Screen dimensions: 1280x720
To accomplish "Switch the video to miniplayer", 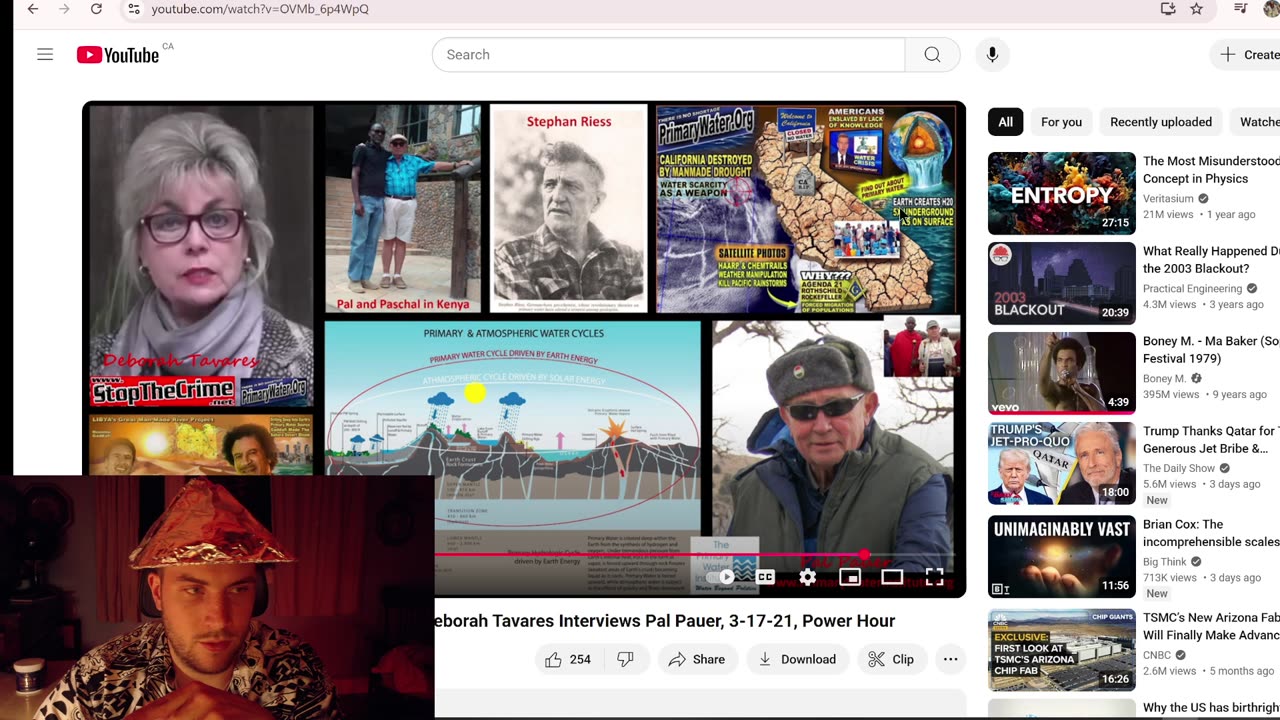I will pos(850,576).
